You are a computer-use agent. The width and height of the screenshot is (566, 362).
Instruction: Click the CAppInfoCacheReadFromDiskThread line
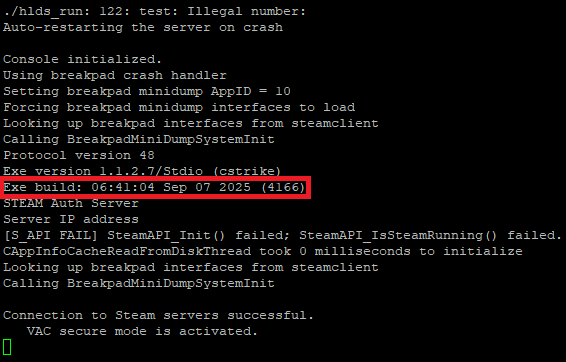tap(263, 251)
